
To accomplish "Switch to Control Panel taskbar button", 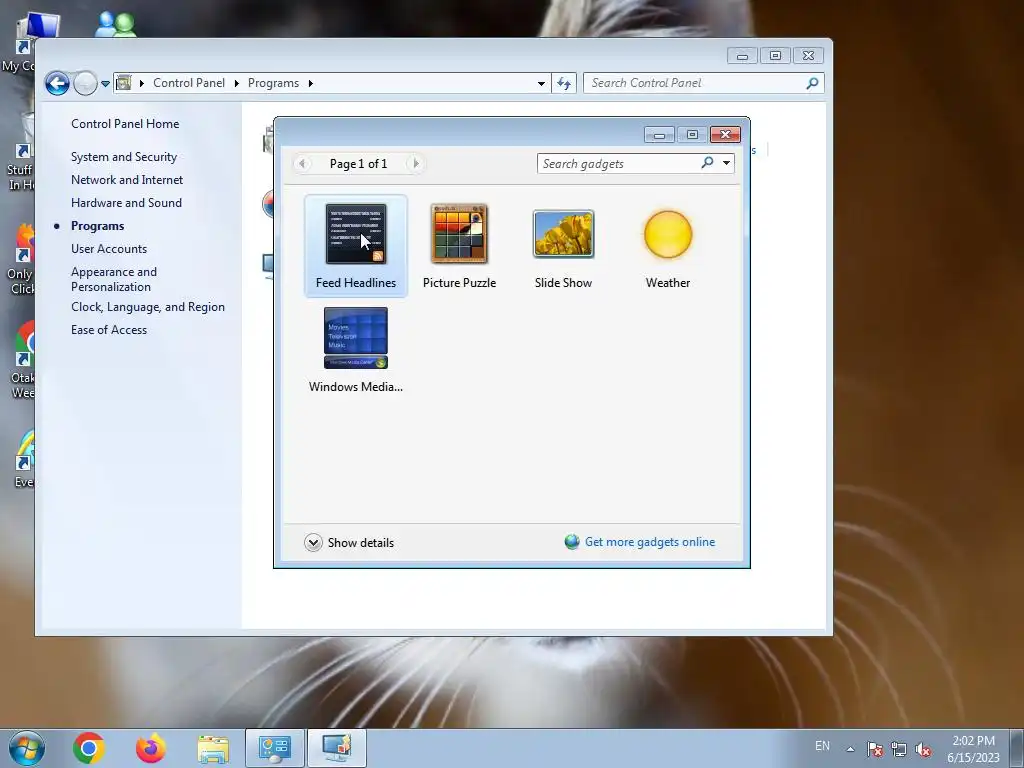I will click(x=274, y=748).
